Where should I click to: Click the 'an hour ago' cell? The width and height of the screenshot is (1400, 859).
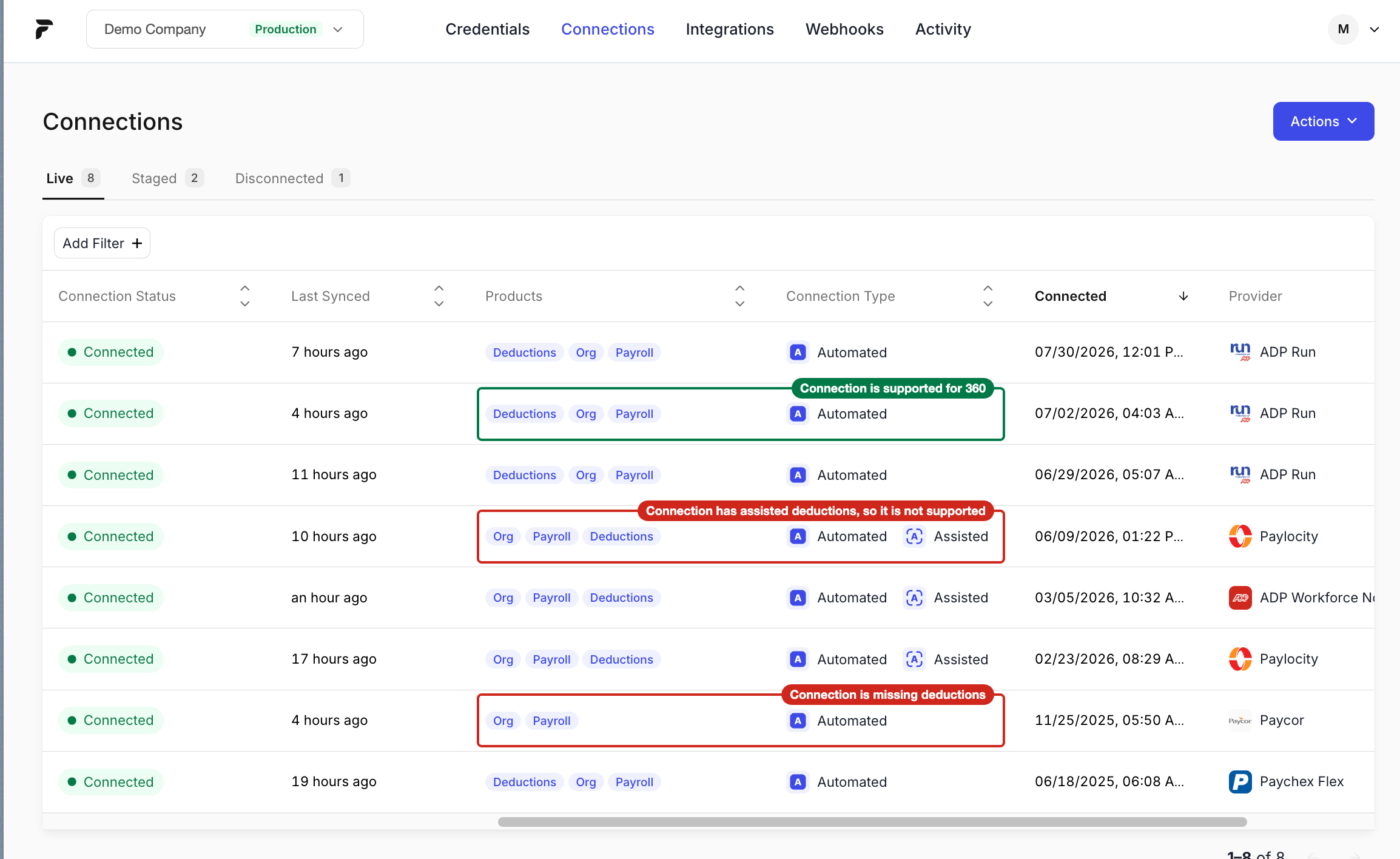(x=329, y=598)
